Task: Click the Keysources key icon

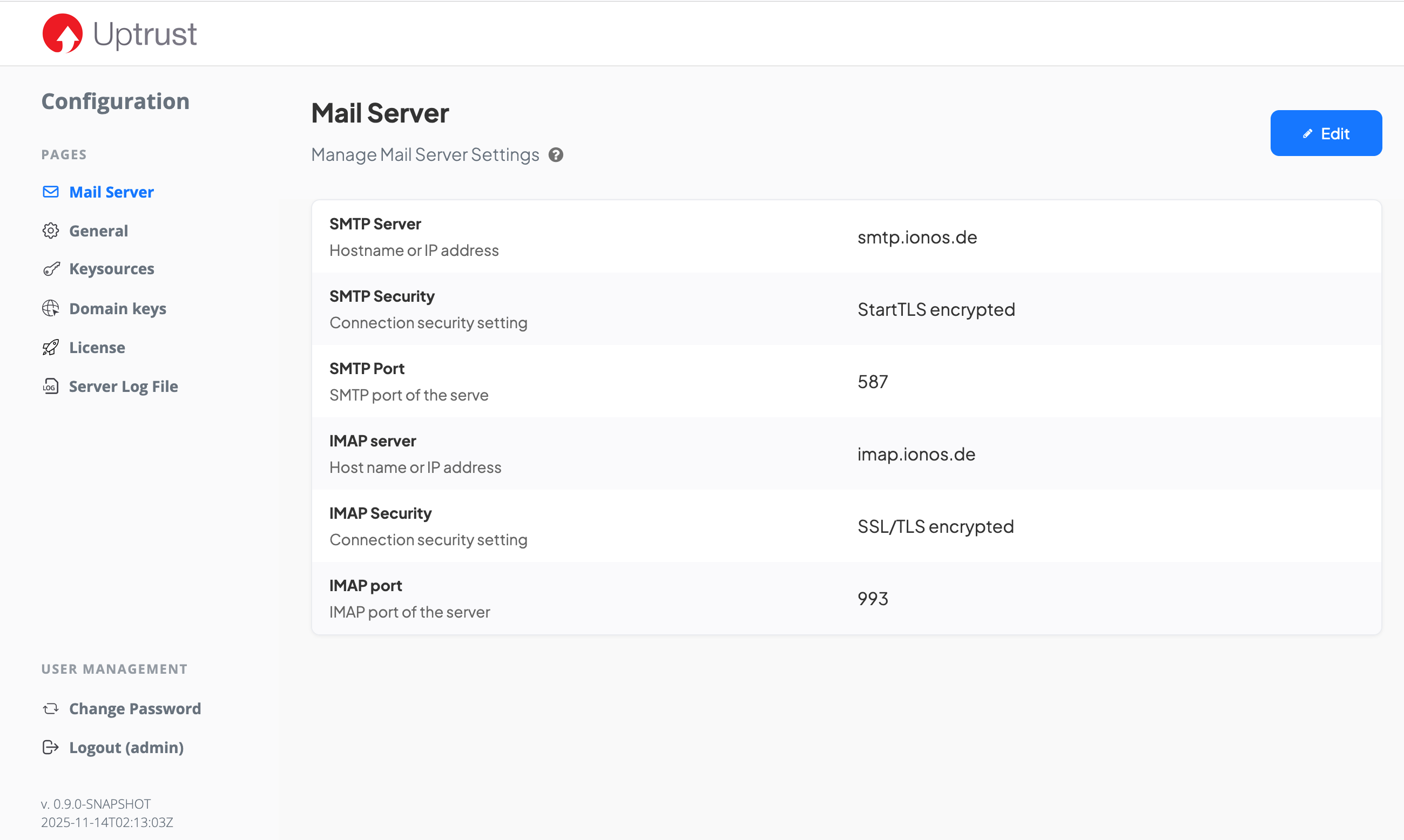Action: tap(51, 269)
